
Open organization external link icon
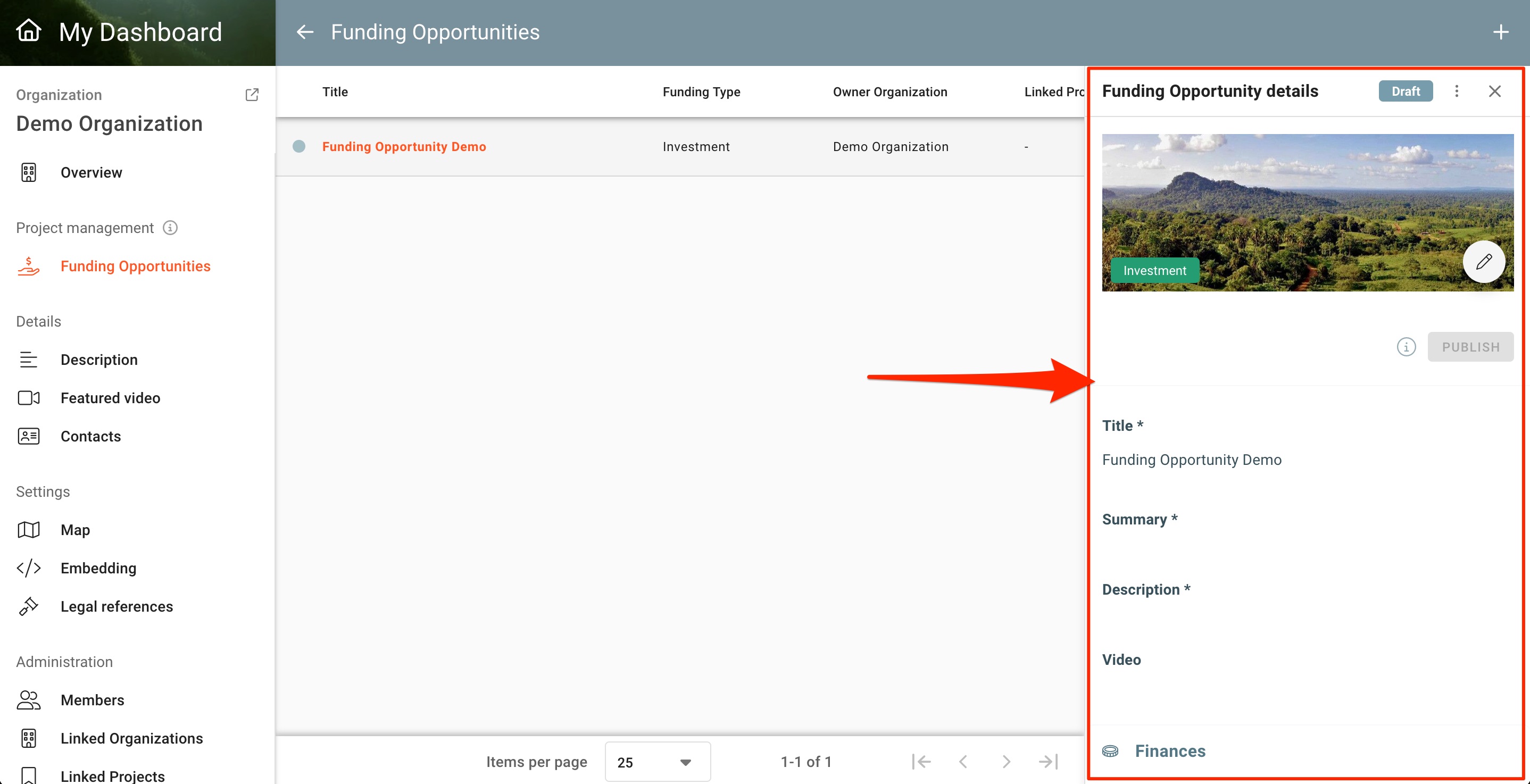tap(252, 95)
